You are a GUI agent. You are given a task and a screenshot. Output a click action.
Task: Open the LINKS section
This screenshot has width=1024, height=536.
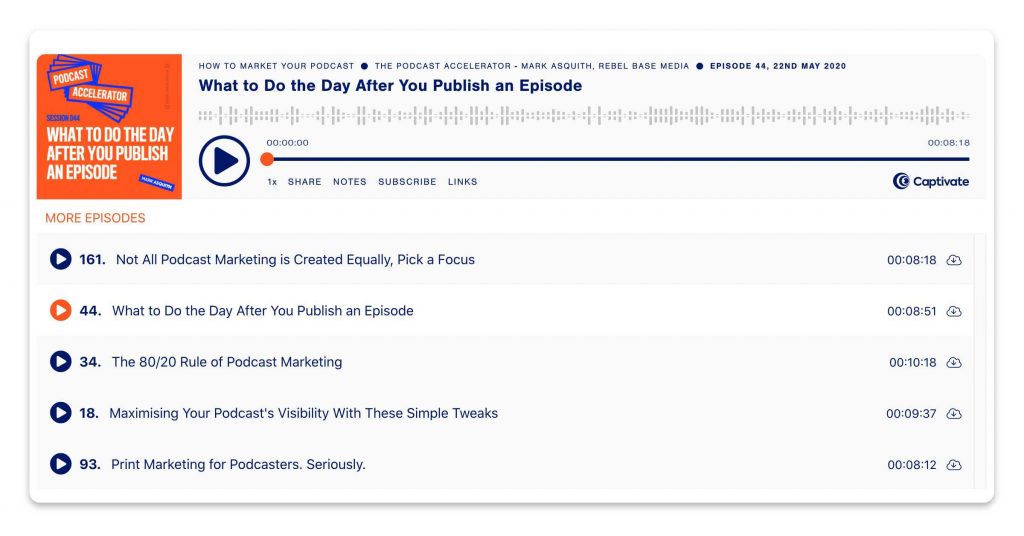click(462, 182)
